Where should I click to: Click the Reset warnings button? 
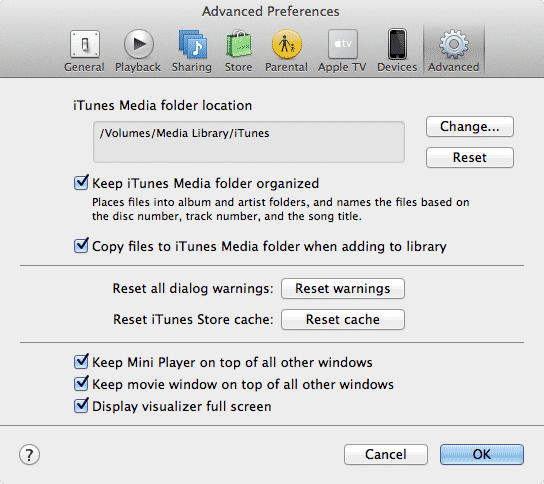pos(343,288)
